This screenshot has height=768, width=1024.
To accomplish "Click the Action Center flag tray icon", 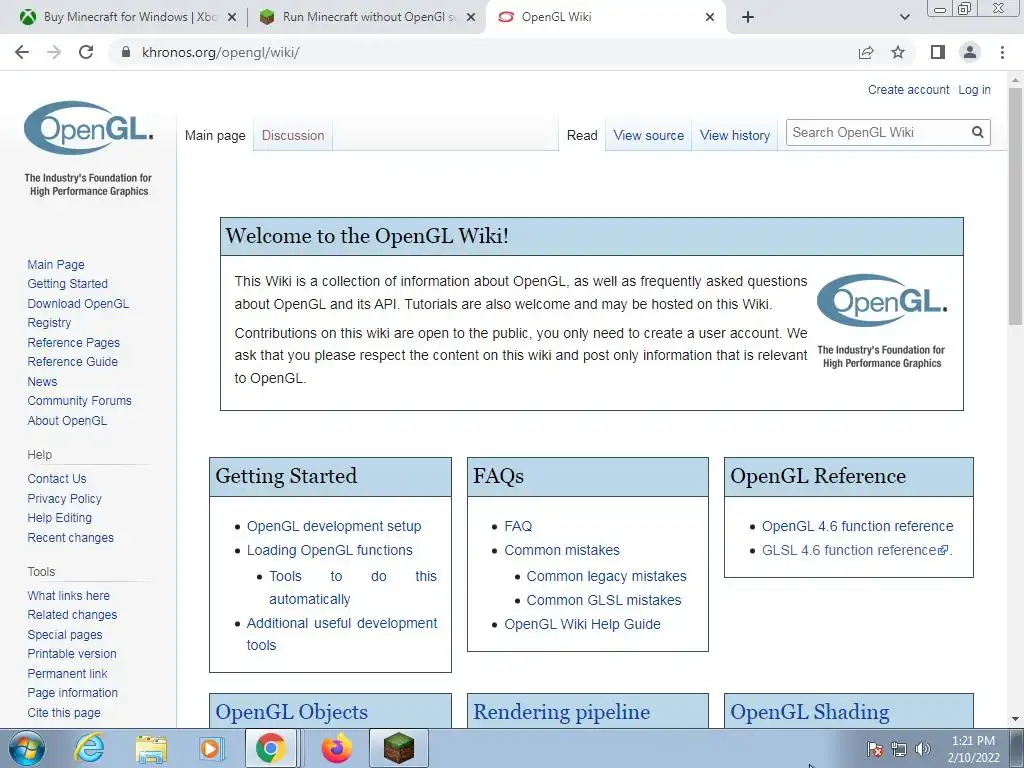I will pyautogui.click(x=874, y=749).
